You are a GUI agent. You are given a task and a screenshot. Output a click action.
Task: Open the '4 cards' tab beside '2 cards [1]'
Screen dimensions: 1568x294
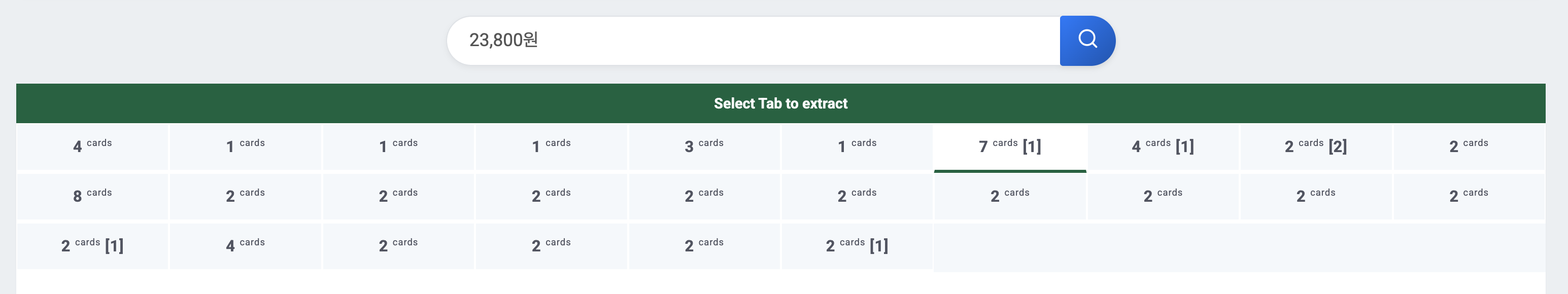(x=245, y=246)
